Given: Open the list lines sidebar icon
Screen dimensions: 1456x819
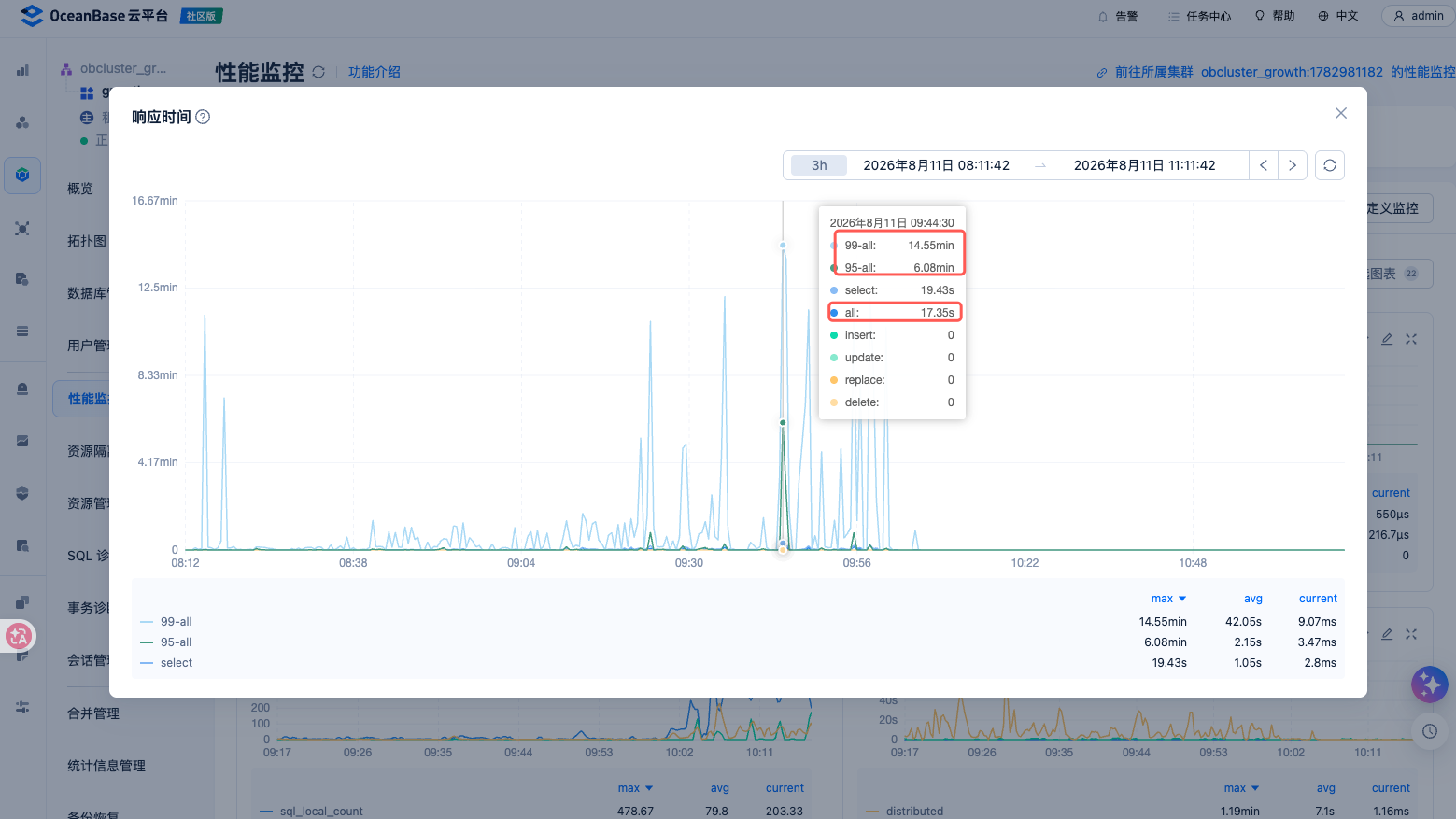Looking at the screenshot, I should coord(22,331).
